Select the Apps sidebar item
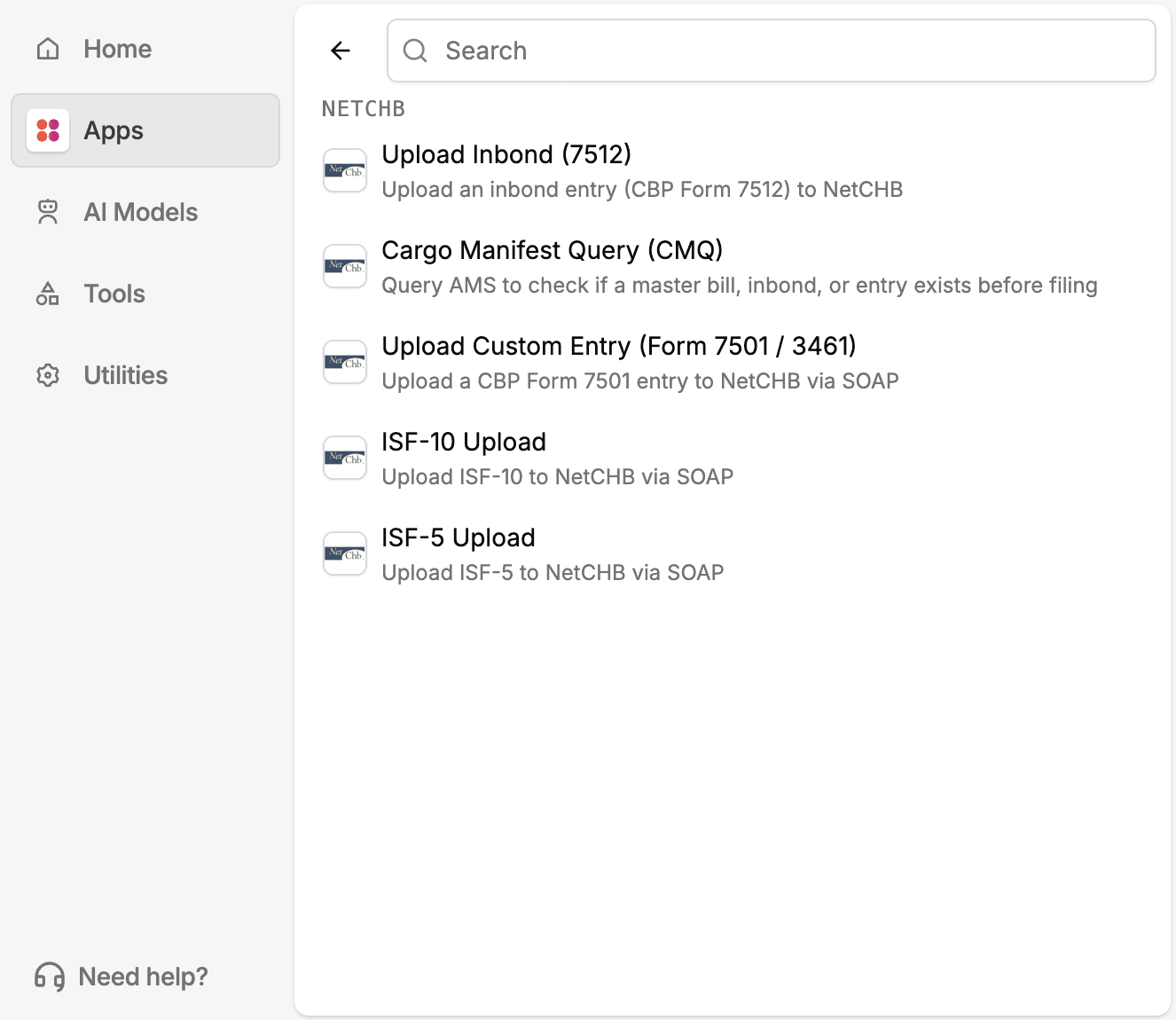1176x1020 pixels. point(145,130)
